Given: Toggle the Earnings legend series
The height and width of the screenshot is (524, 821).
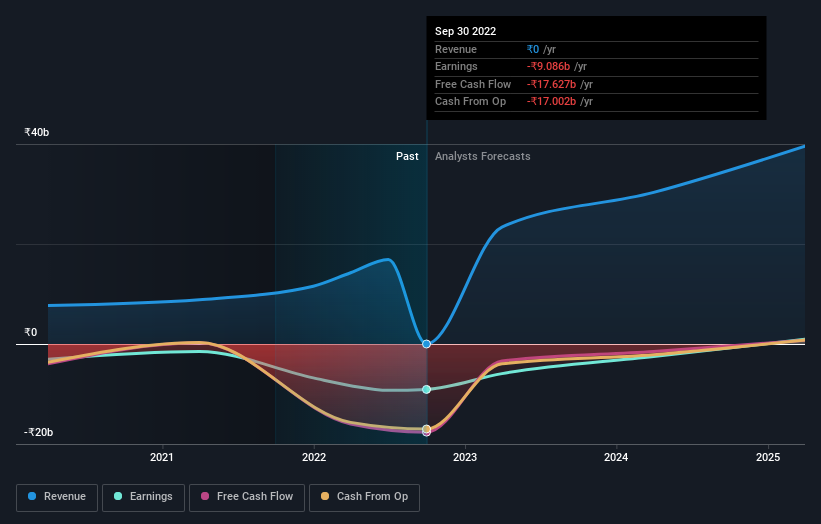Looking at the screenshot, I should (143, 497).
